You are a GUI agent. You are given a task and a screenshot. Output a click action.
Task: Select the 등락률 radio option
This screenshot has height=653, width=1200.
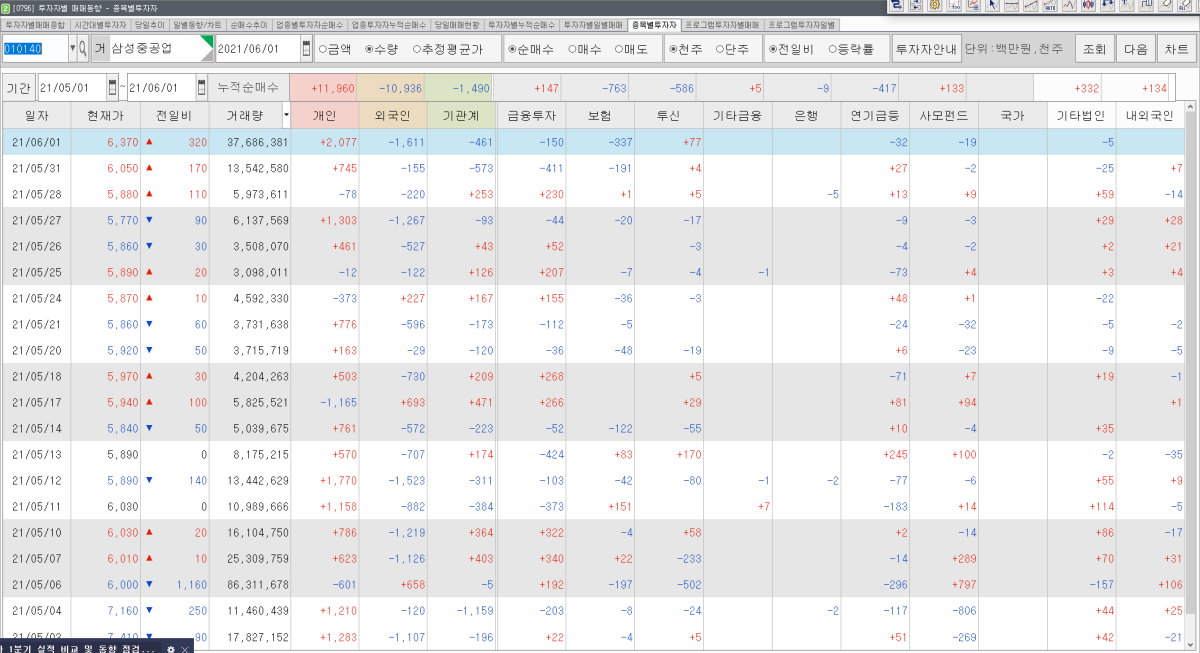tap(852, 48)
